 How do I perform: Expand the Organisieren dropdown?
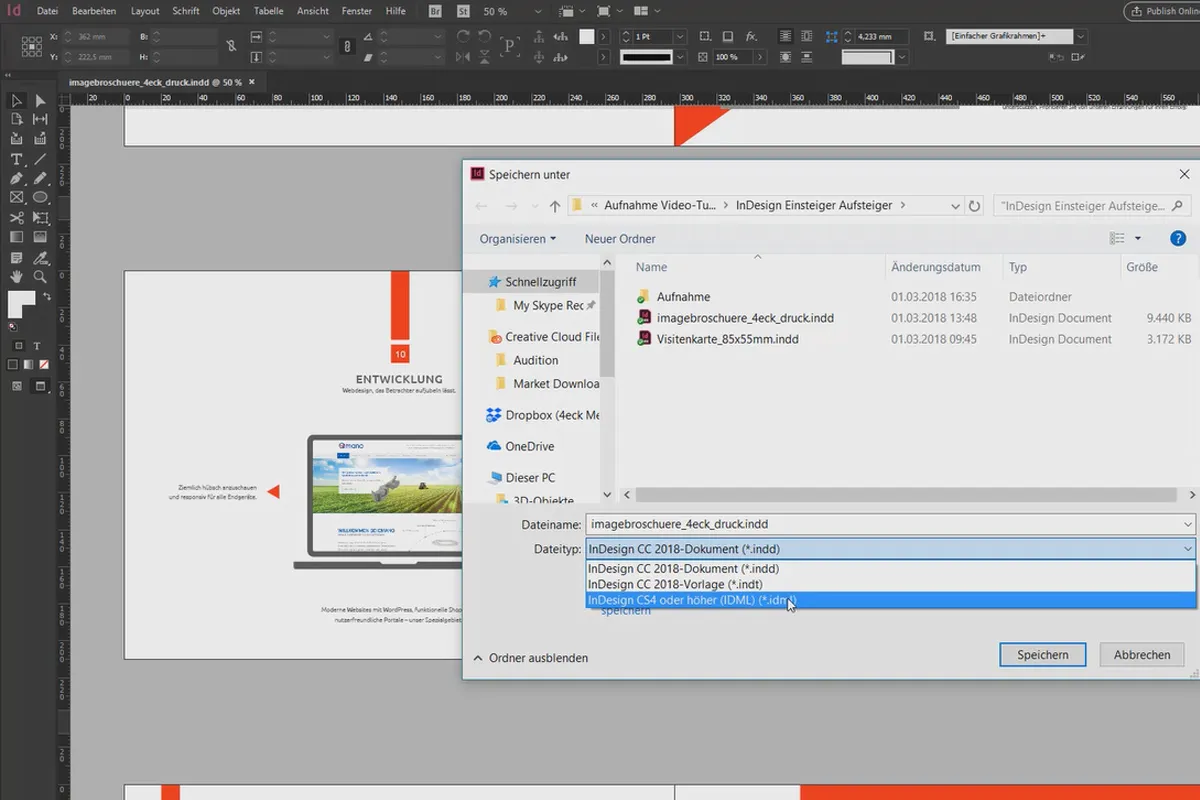(x=518, y=239)
